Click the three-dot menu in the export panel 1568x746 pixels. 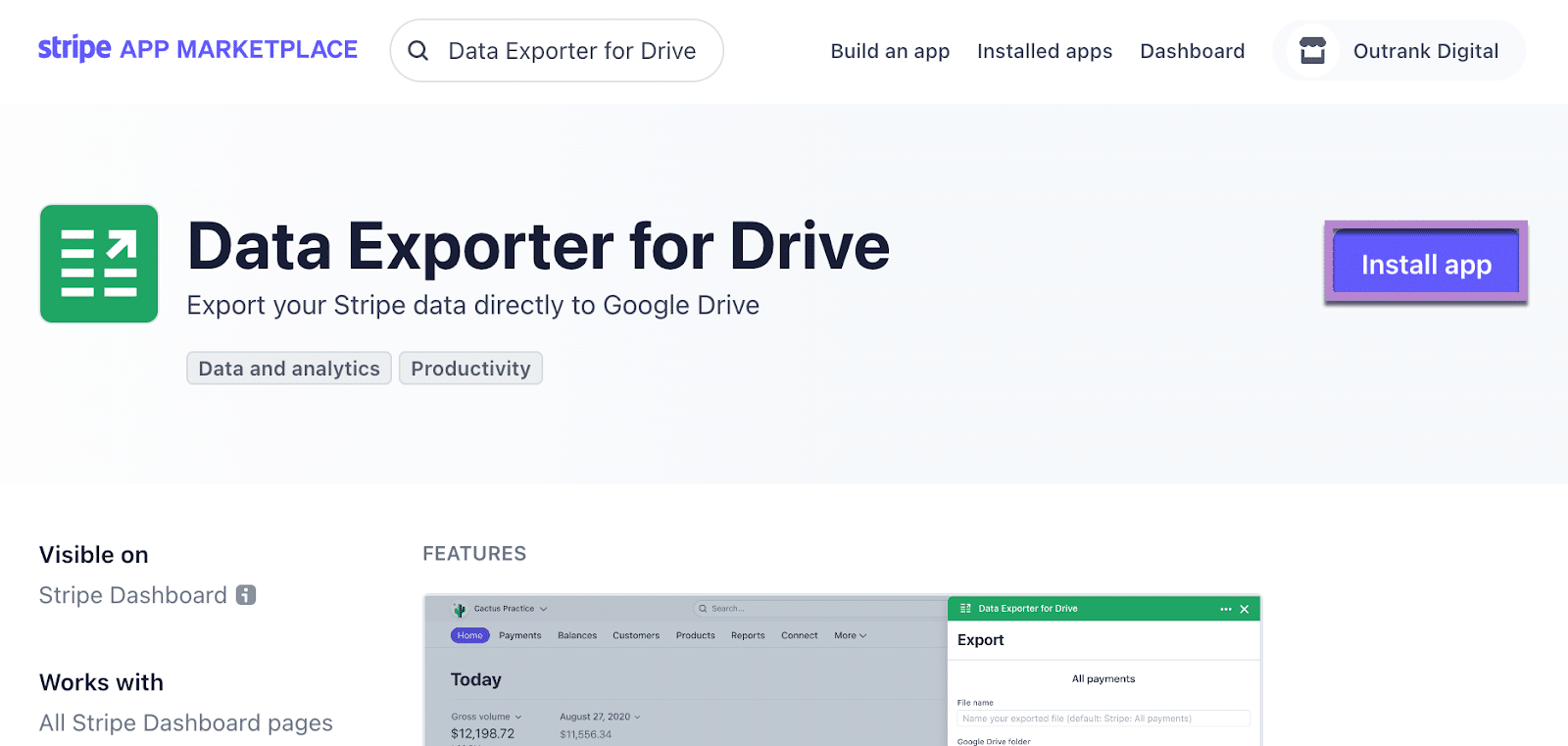click(x=1225, y=609)
